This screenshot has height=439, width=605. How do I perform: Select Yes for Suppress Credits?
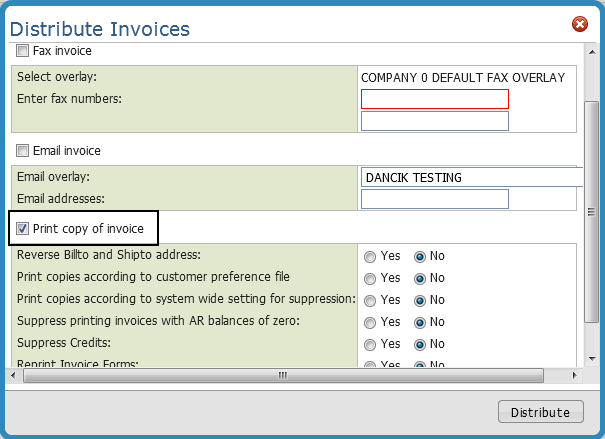coord(371,344)
